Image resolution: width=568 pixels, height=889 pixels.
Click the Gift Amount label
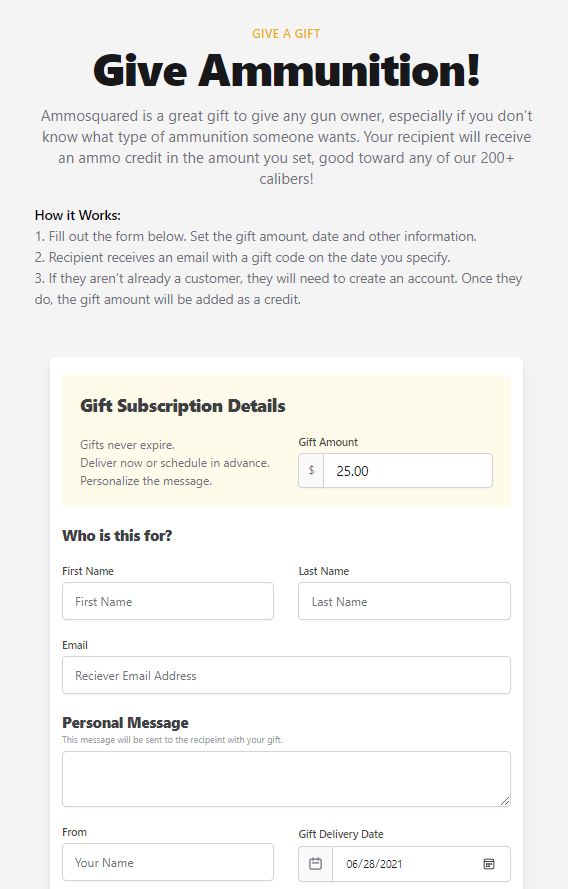(328, 442)
